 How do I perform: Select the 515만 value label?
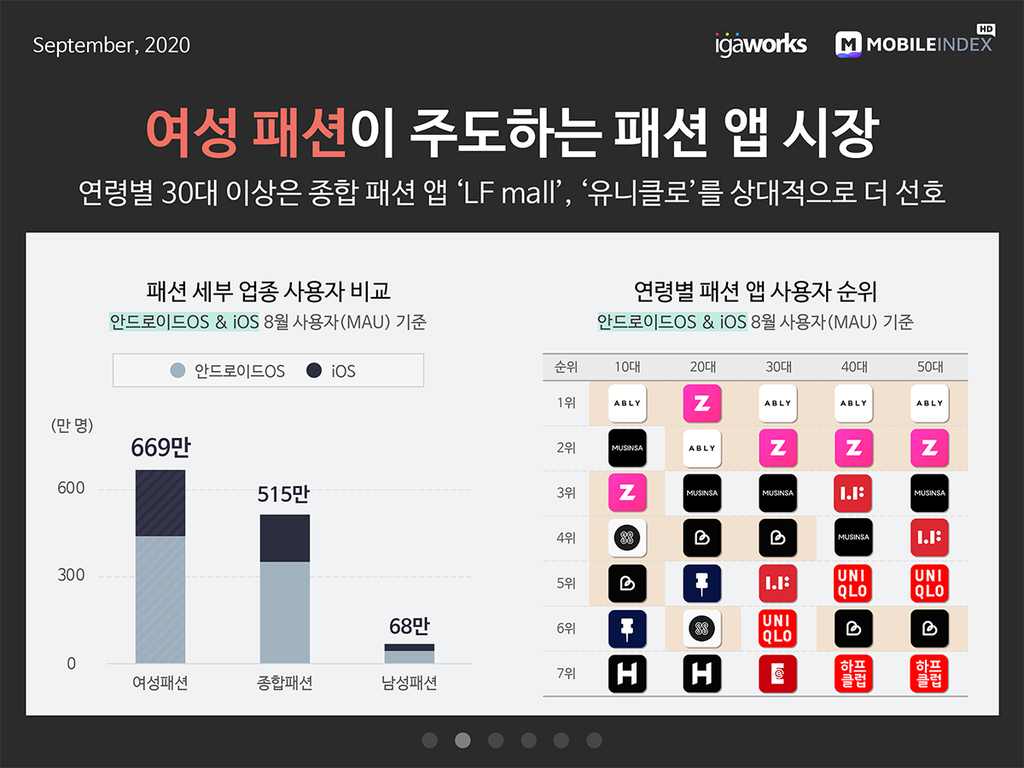pos(283,494)
